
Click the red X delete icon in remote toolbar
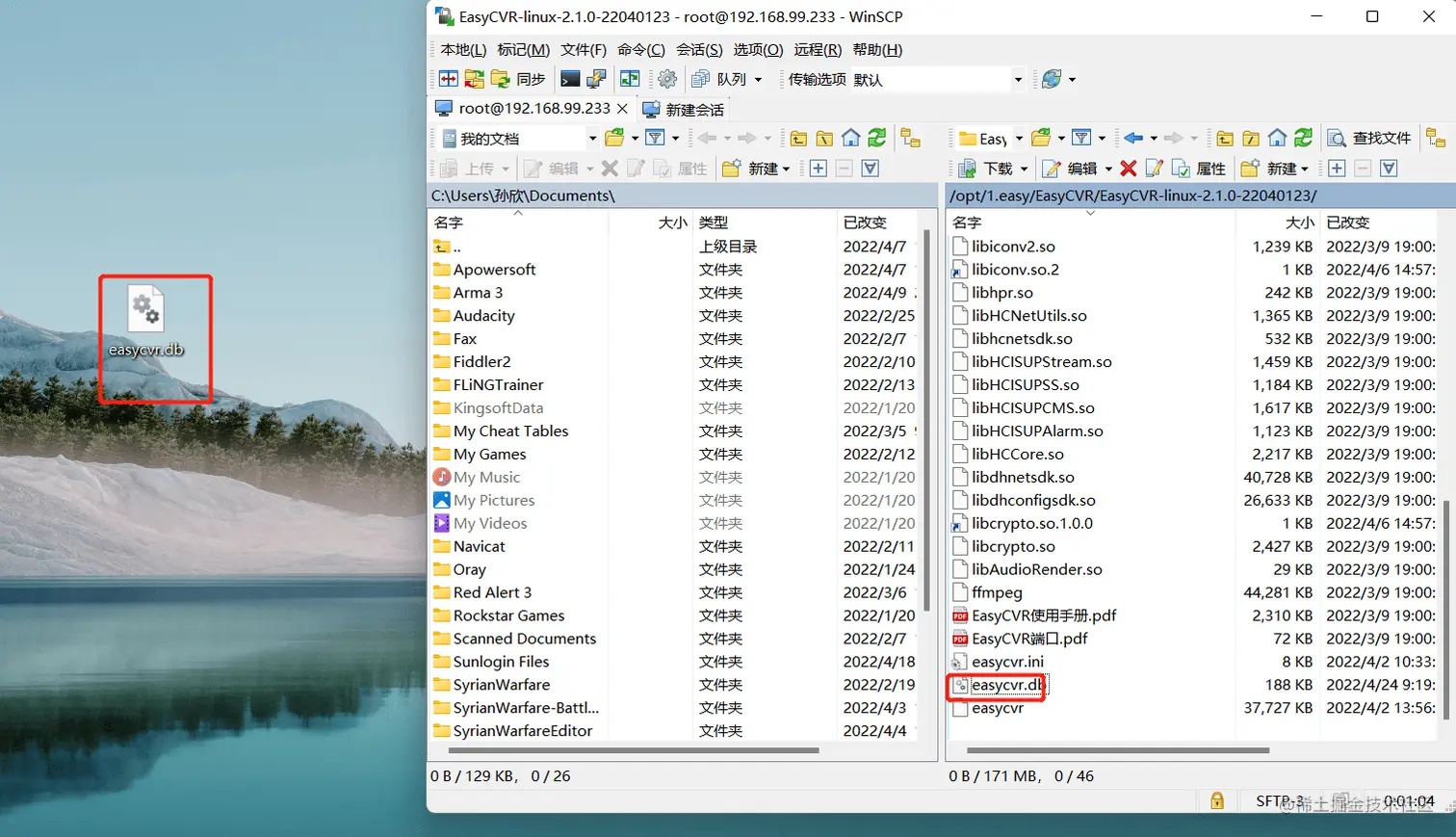pos(1129,169)
